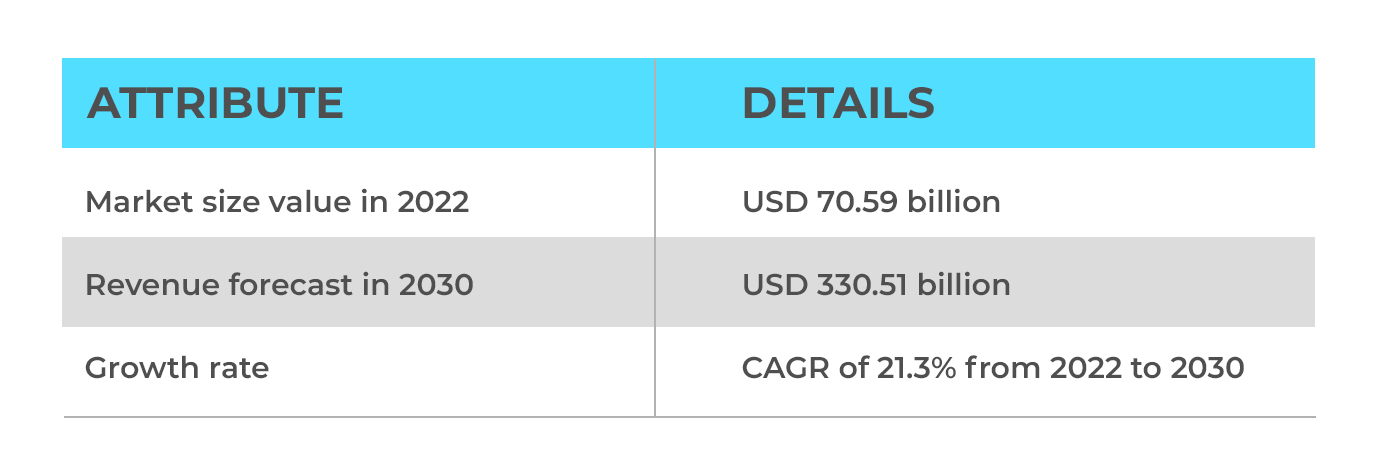Select the 'USD 330.51 billion' value
The width and height of the screenshot is (1376, 469).
[x=876, y=285]
